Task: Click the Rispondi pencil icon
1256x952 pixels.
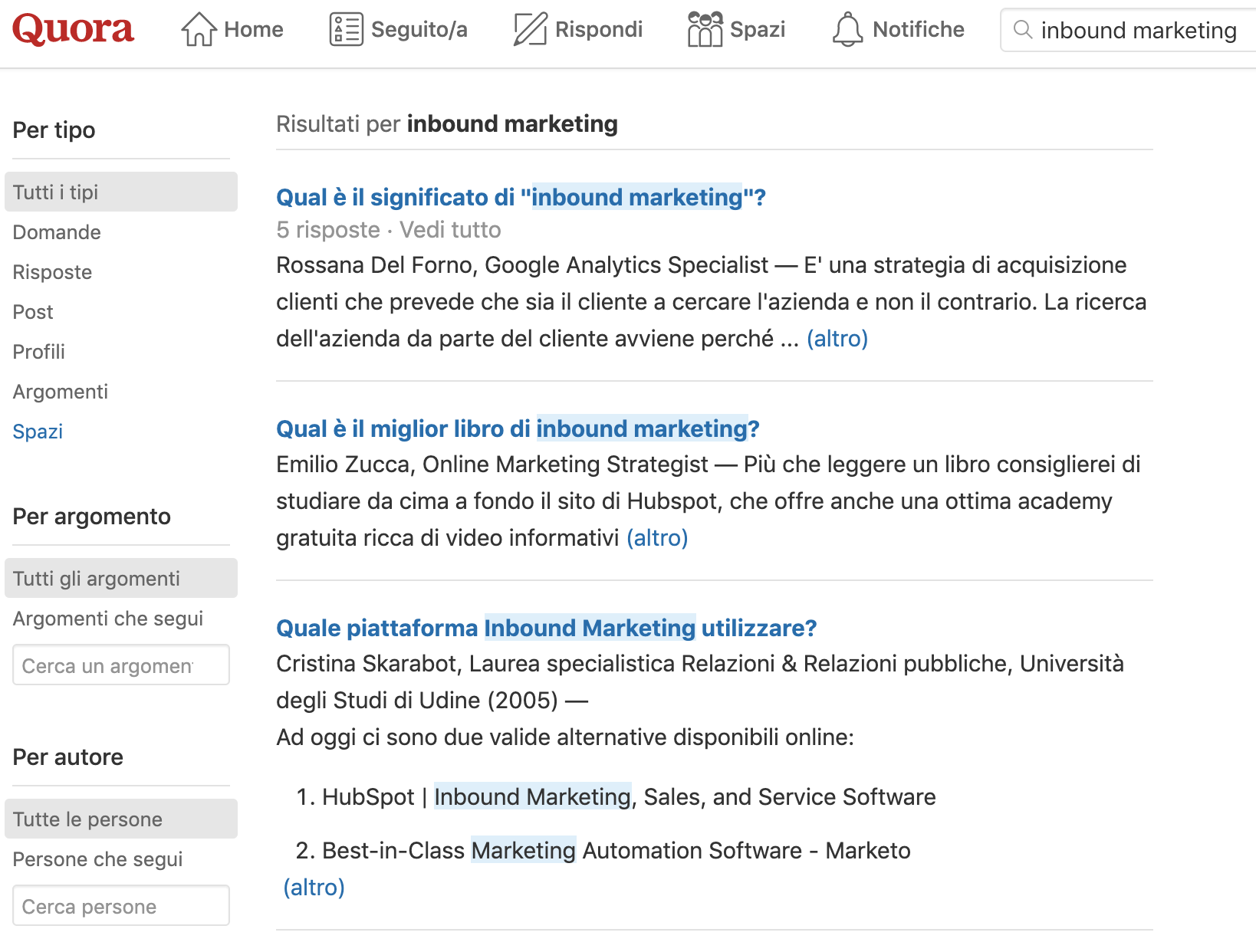Action: [530, 29]
